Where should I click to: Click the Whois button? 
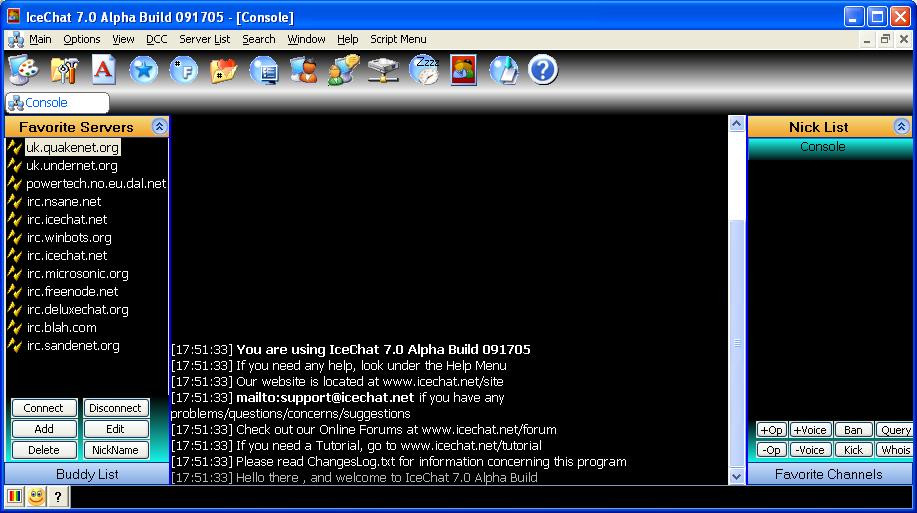pos(894,450)
